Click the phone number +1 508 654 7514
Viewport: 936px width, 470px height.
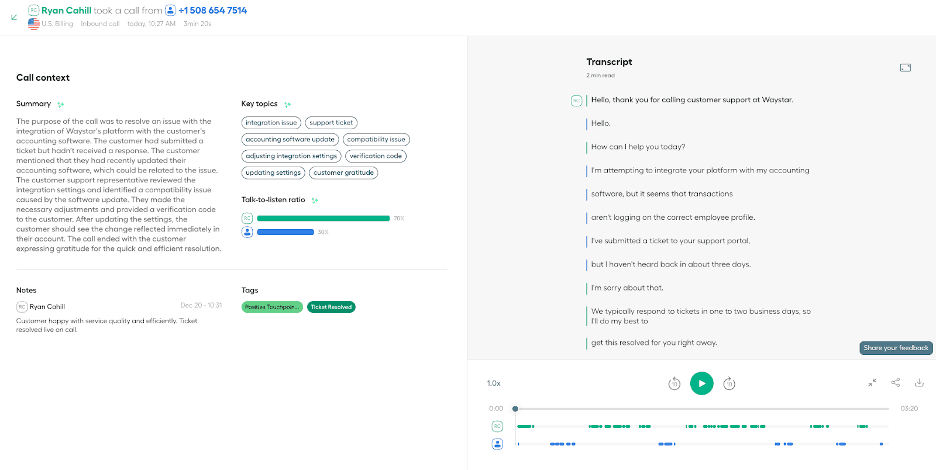(x=212, y=10)
